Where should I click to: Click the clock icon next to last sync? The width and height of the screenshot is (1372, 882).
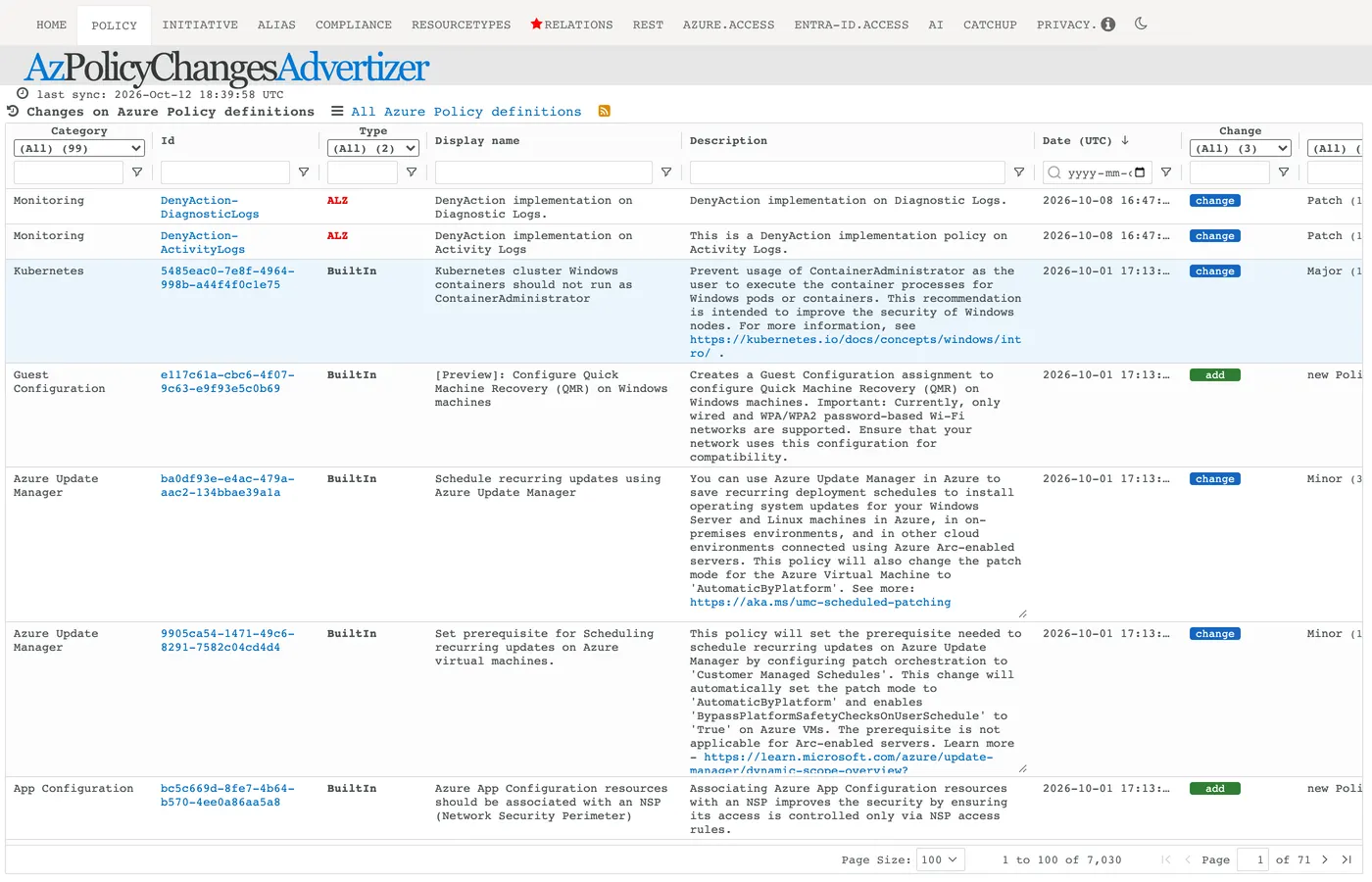click(x=23, y=93)
